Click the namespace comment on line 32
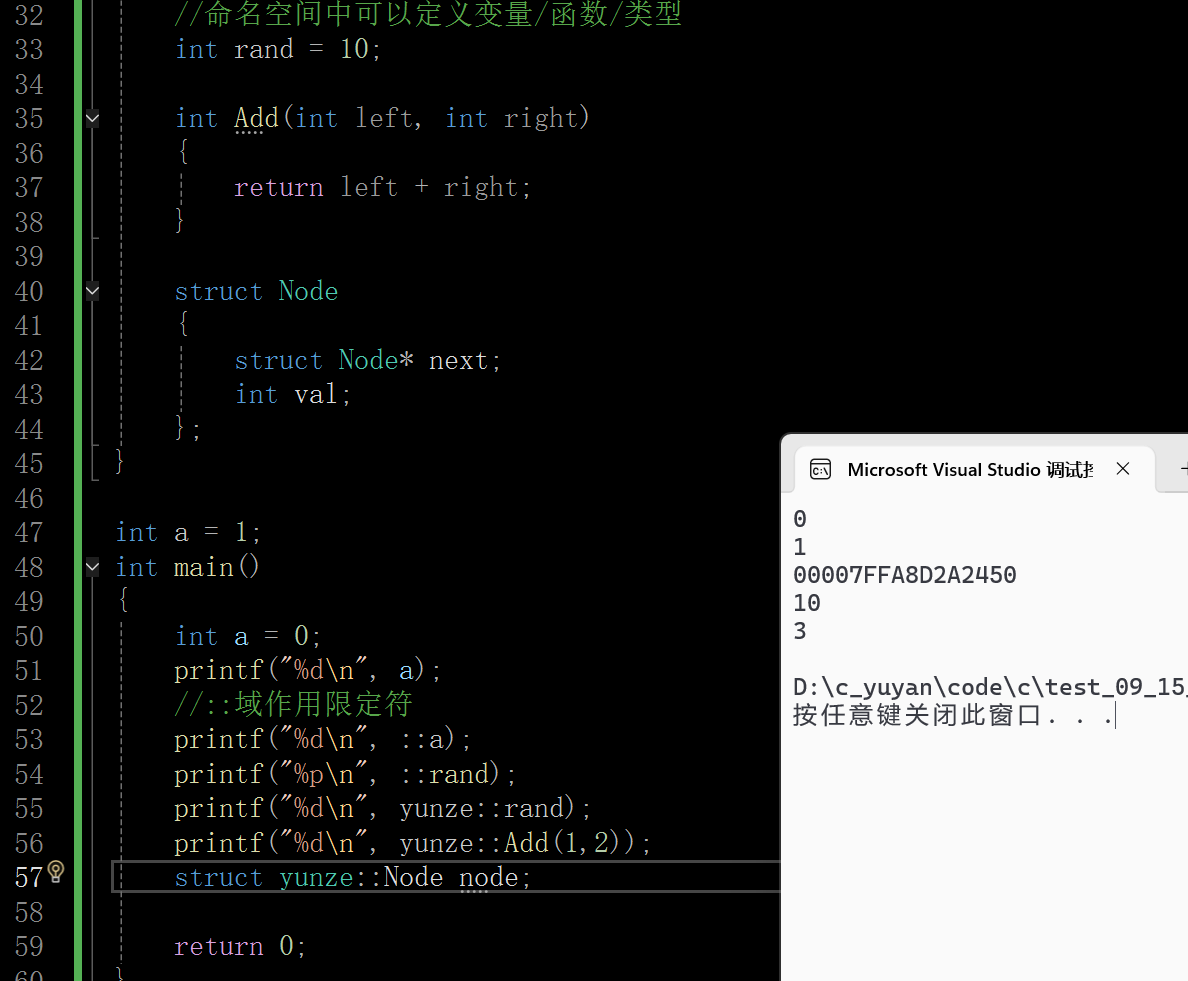The width and height of the screenshot is (1188, 981). pos(427,14)
